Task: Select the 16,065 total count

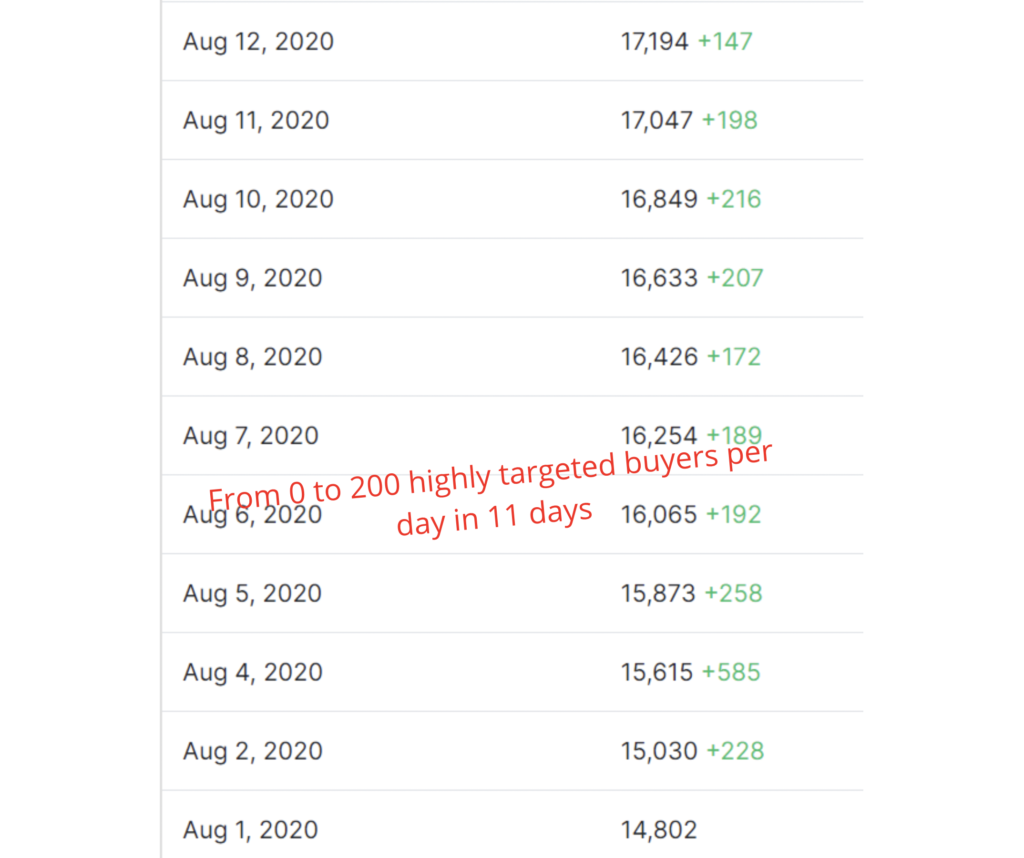Action: [658, 515]
